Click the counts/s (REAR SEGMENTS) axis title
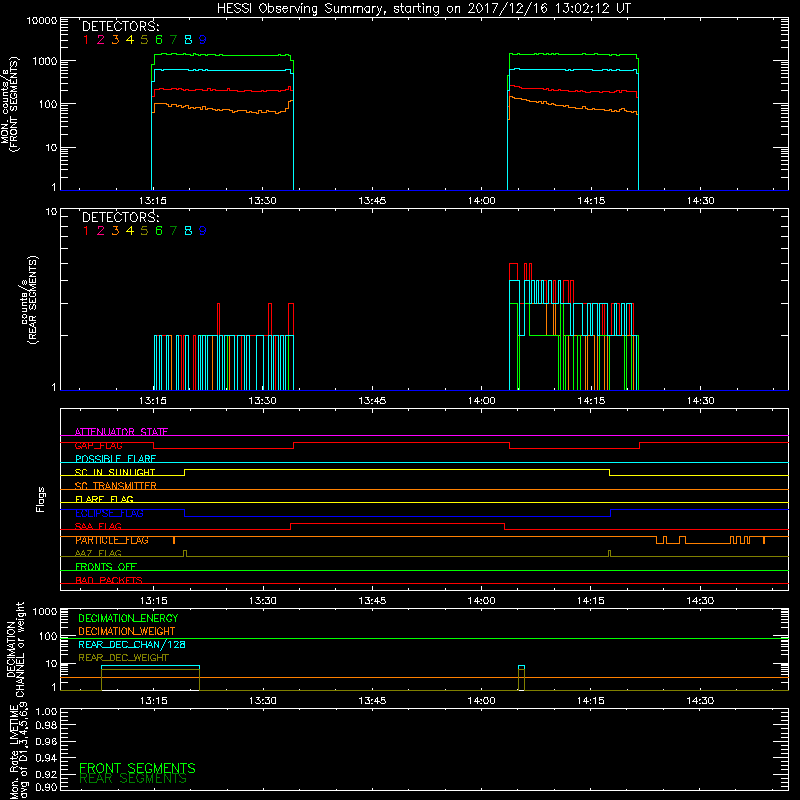This screenshot has height=800, width=800. [x=29, y=299]
